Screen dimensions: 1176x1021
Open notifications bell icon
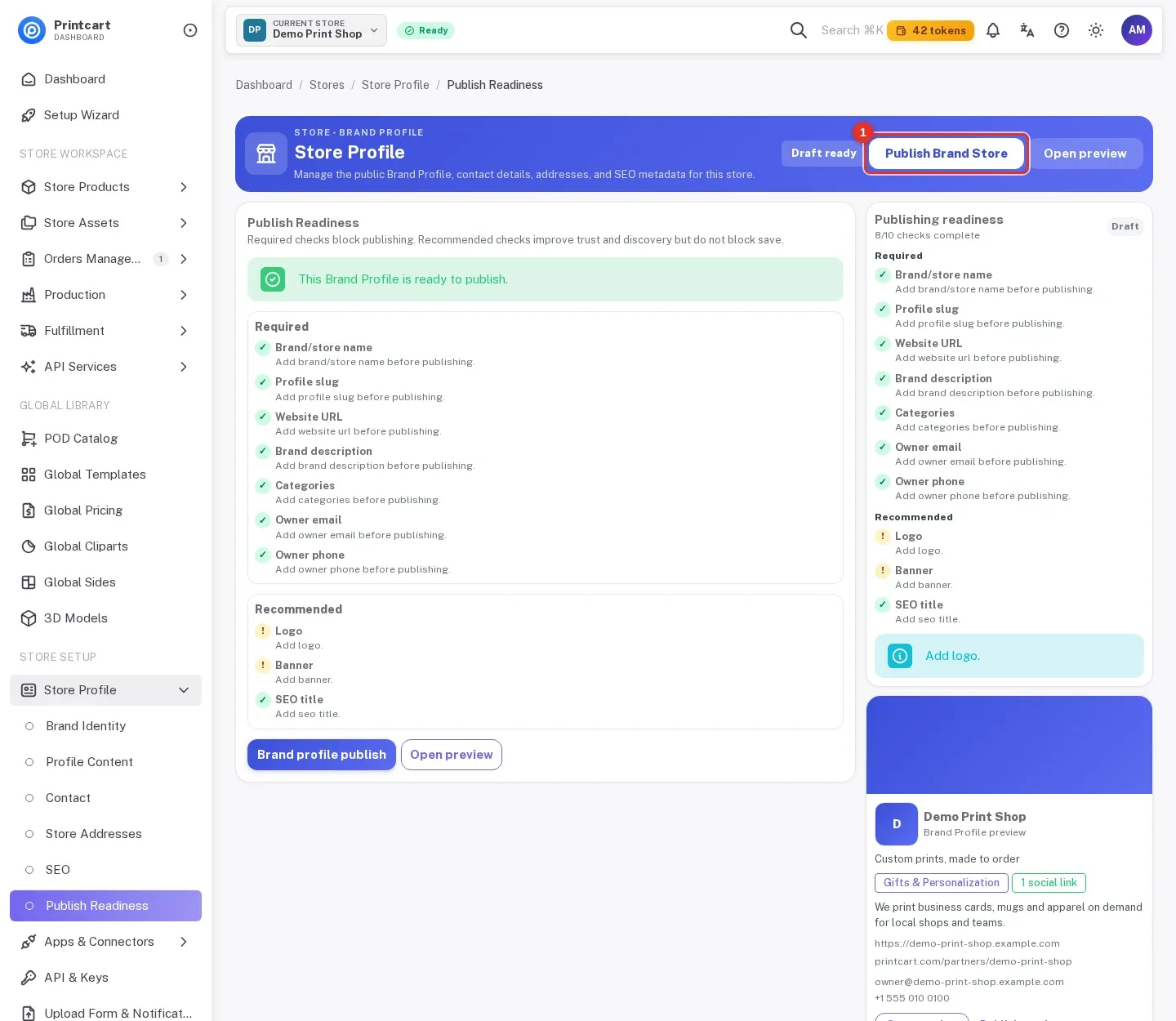(993, 30)
